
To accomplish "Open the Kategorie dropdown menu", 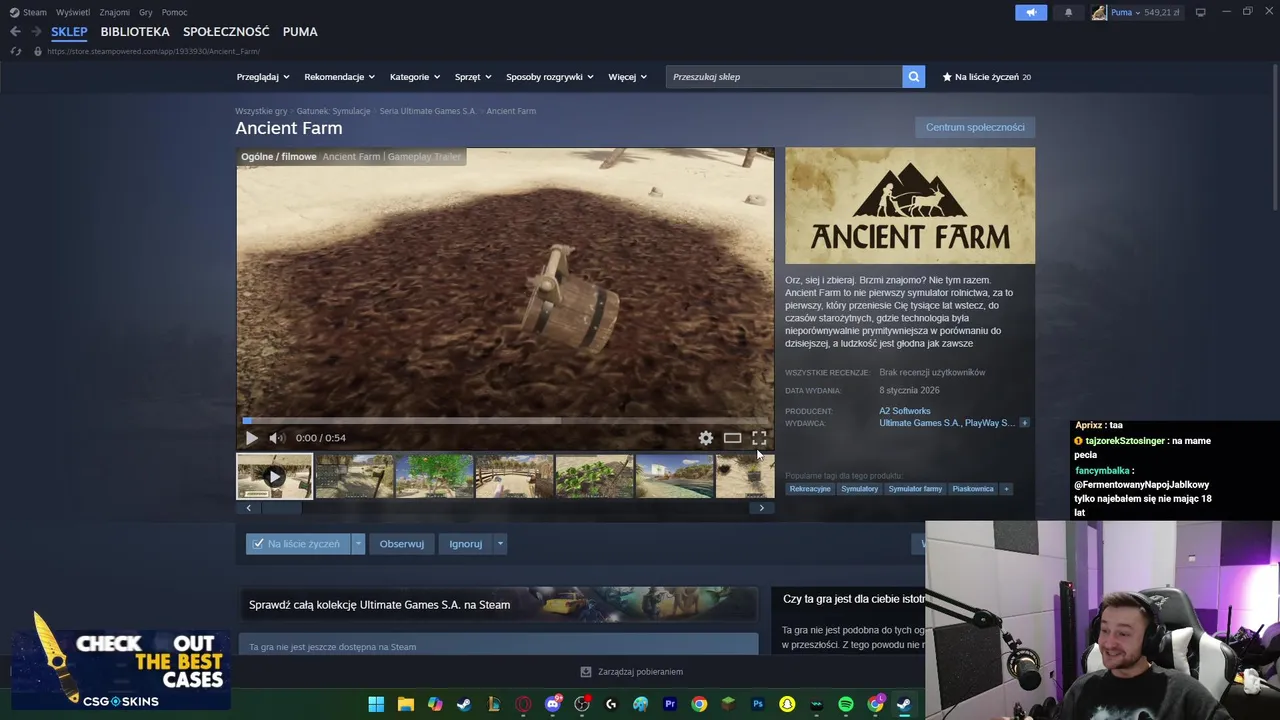I will 415,77.
